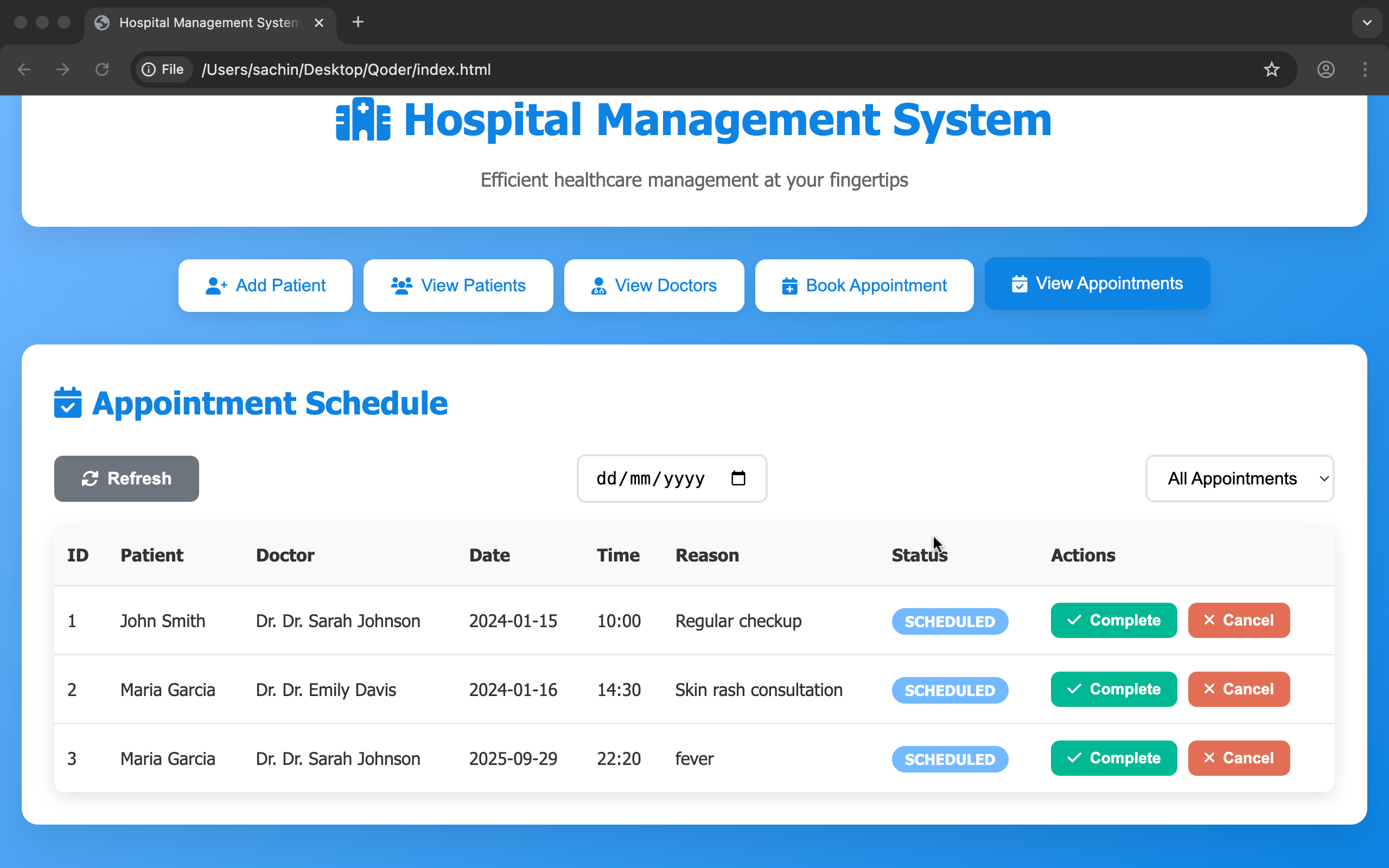Open a new browser tab
The height and width of the screenshot is (868, 1389).
tap(358, 22)
